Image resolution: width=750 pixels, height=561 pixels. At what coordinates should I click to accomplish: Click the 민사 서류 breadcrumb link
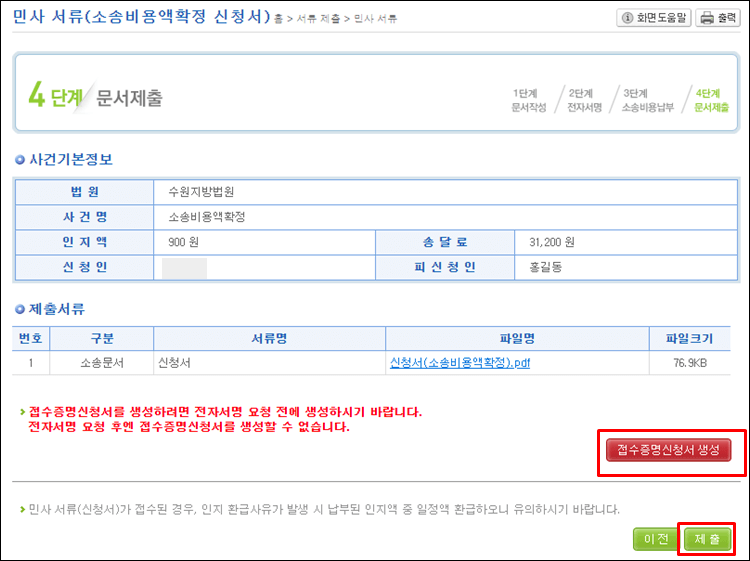tap(375, 19)
